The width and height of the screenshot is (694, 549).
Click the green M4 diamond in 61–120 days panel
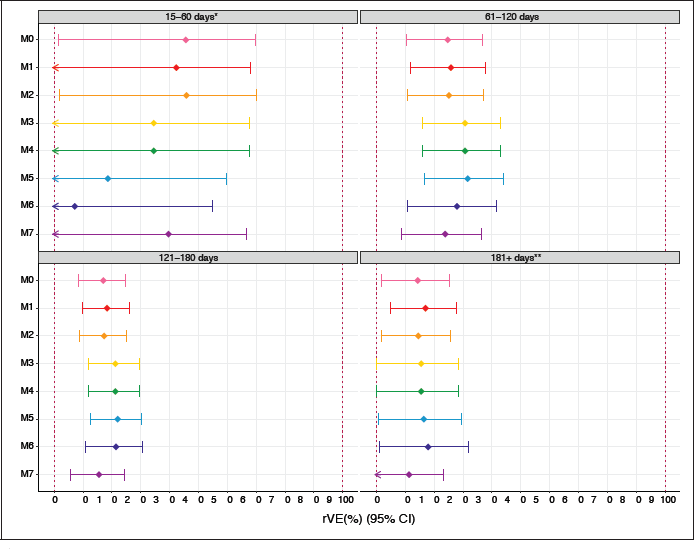point(465,151)
